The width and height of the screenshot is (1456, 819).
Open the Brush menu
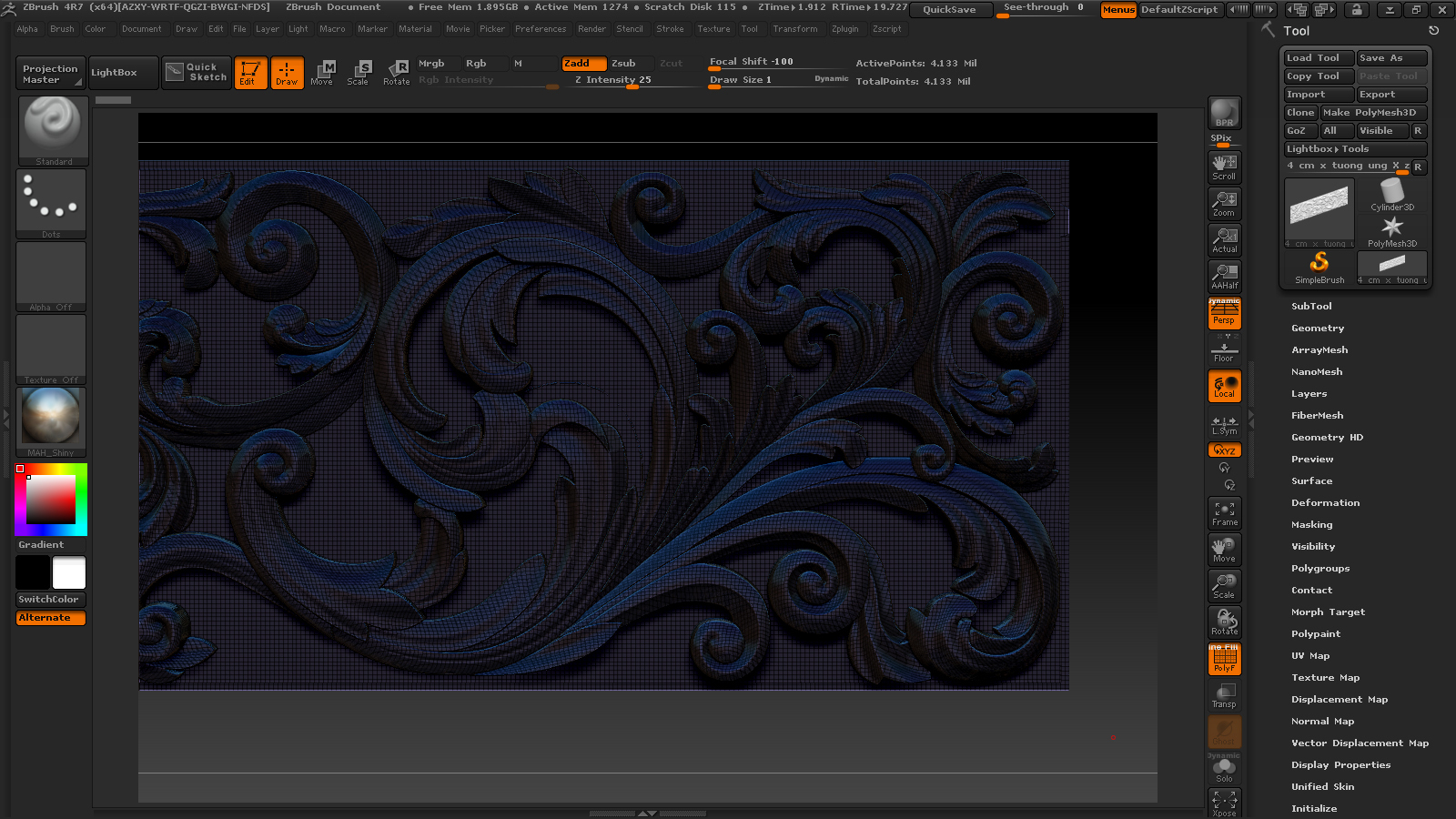tap(62, 29)
